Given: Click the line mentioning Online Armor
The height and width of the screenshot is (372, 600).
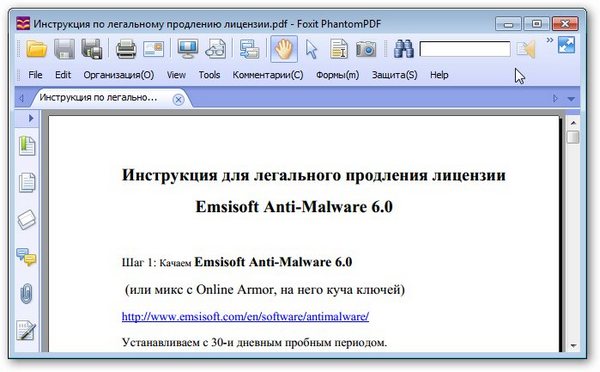Looking at the screenshot, I should tap(265, 290).
